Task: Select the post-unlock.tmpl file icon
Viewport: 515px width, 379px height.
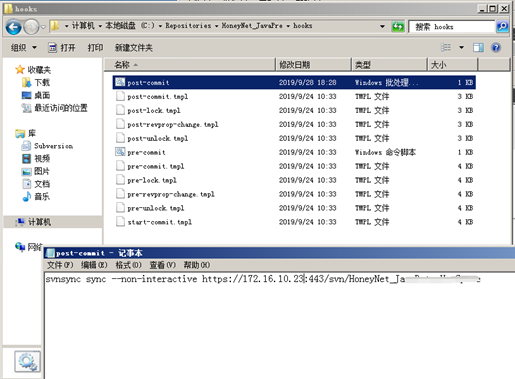Action: (120, 138)
